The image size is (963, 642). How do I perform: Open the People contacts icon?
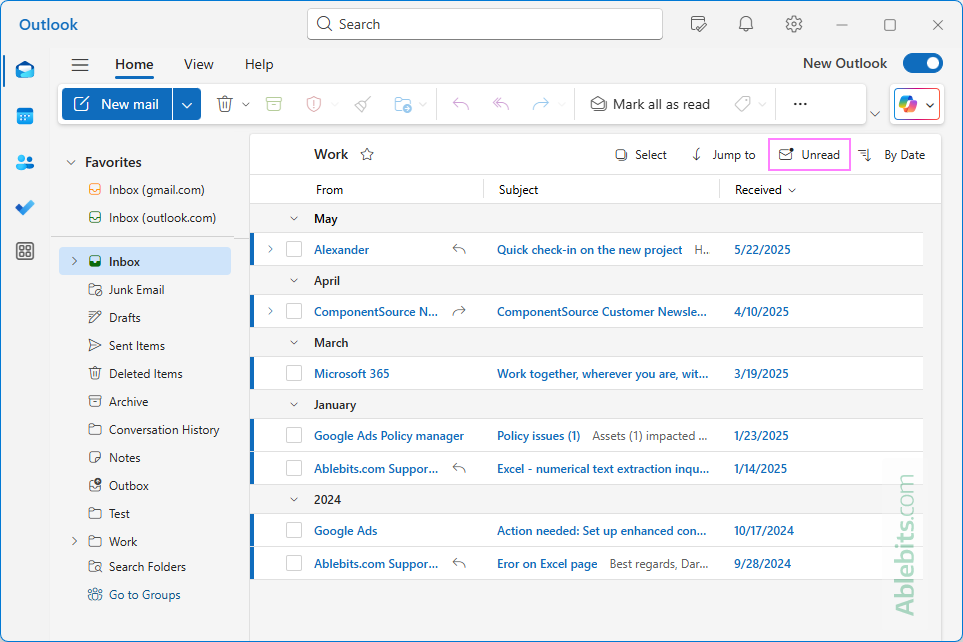[25, 162]
